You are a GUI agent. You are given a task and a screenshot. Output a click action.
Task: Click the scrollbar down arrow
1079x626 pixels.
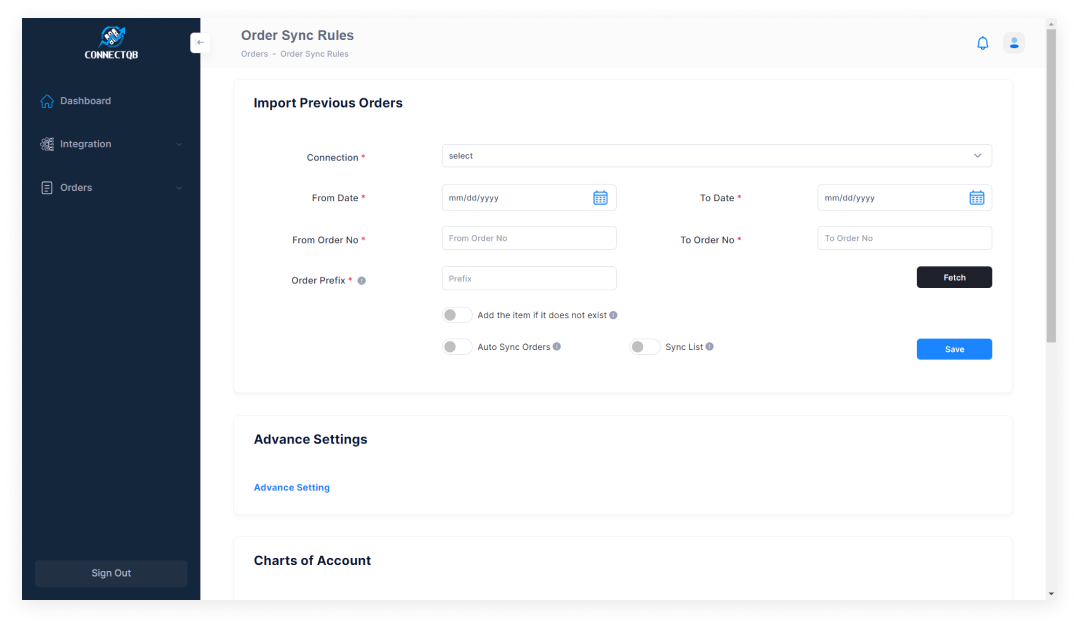click(1051, 594)
